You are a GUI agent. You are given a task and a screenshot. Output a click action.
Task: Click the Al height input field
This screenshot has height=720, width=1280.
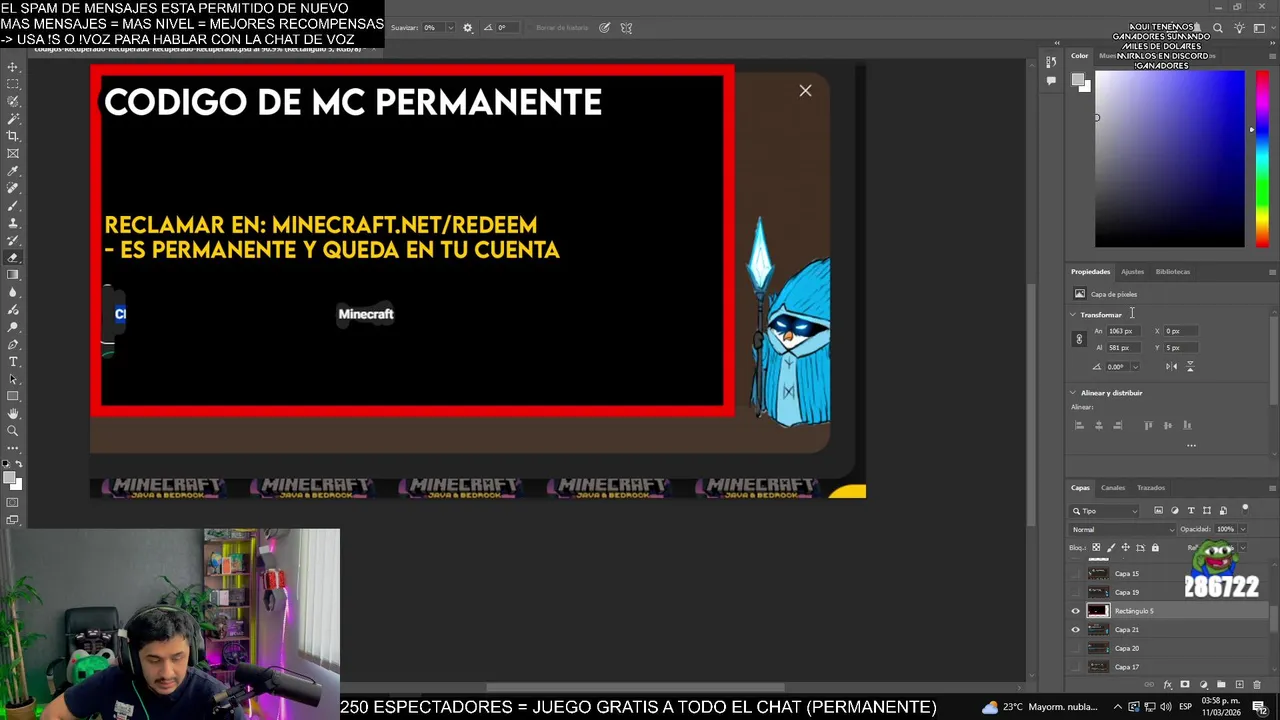click(1125, 348)
